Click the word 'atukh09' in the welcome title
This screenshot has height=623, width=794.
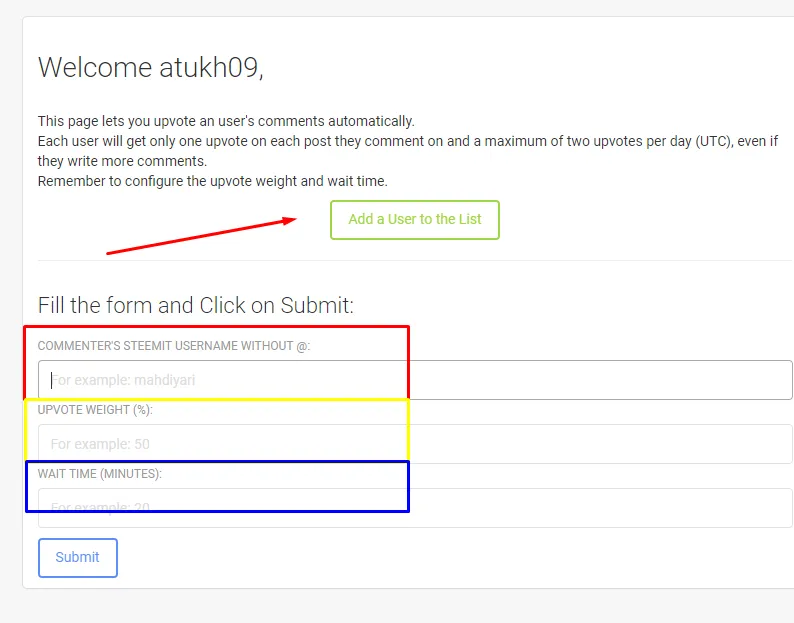pos(211,67)
